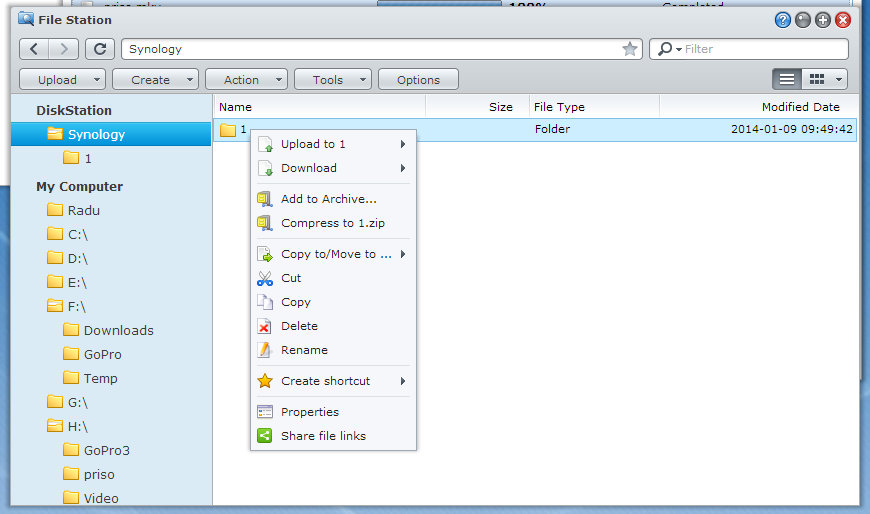The image size is (870, 514).
Task: Expand the Tools dropdown arrow
Action: point(363,79)
